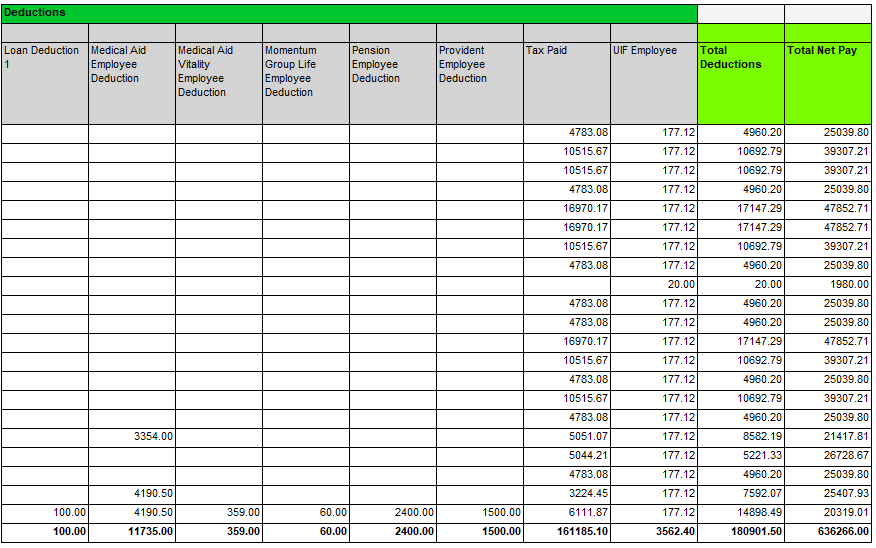Select the Tax Paid cell showing 3224.45

[566, 494]
